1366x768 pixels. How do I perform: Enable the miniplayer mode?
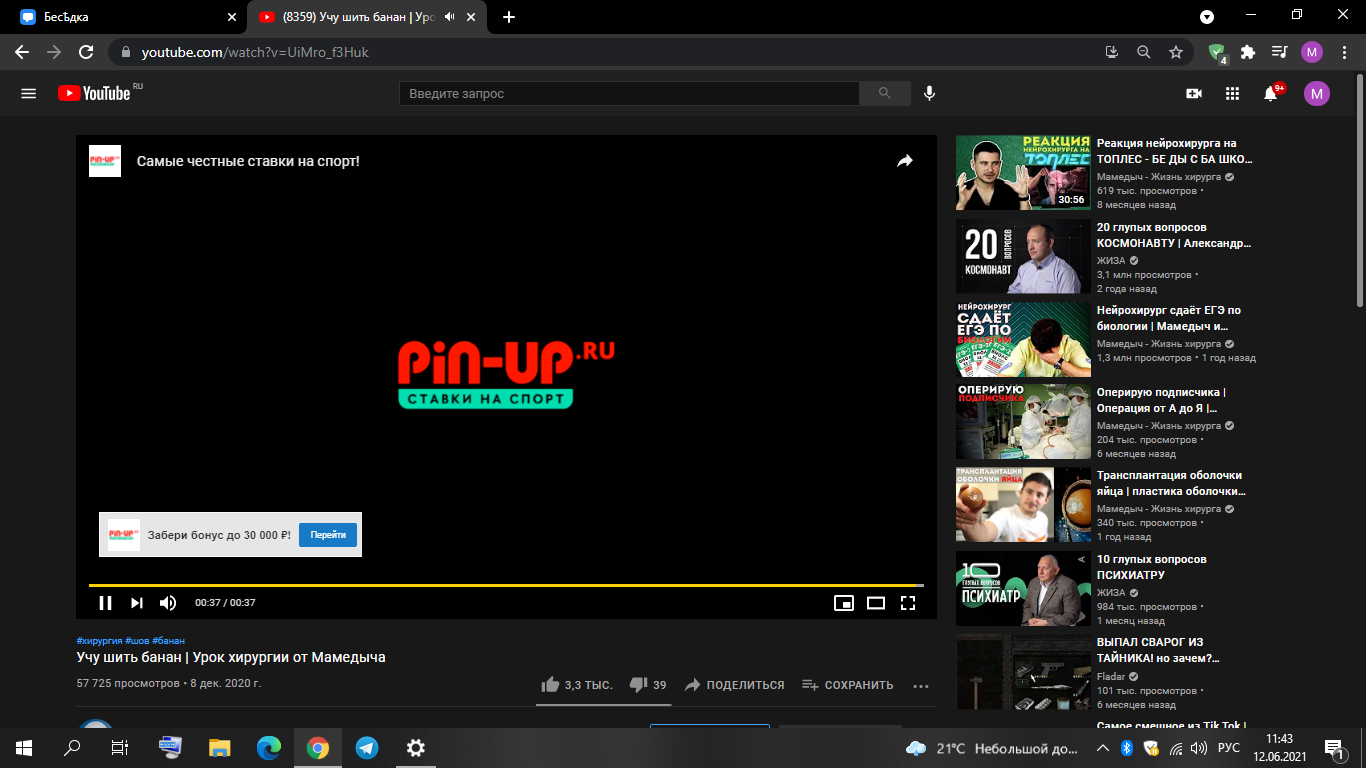pos(844,602)
